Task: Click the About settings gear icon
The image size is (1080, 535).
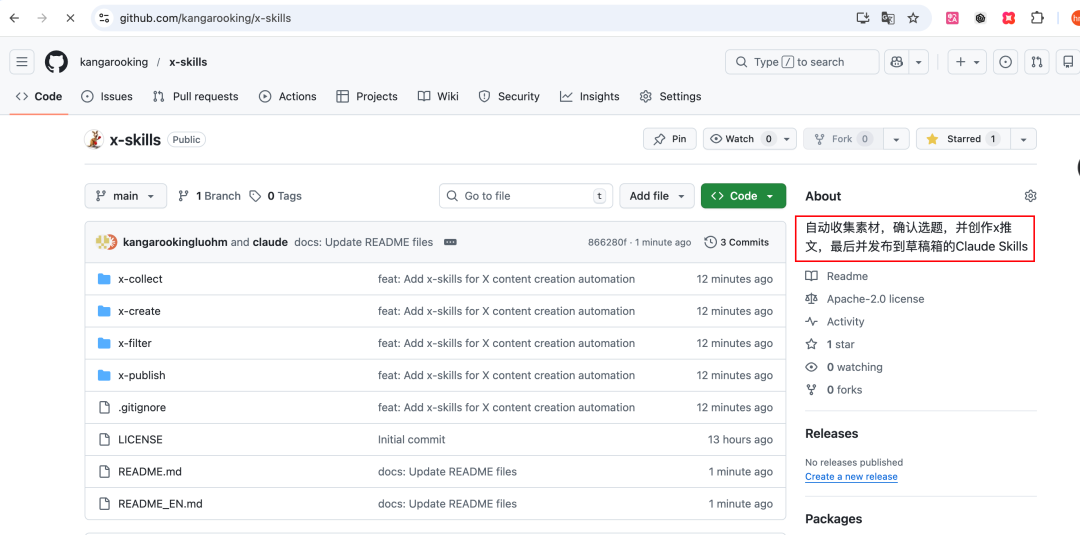Action: [1030, 196]
